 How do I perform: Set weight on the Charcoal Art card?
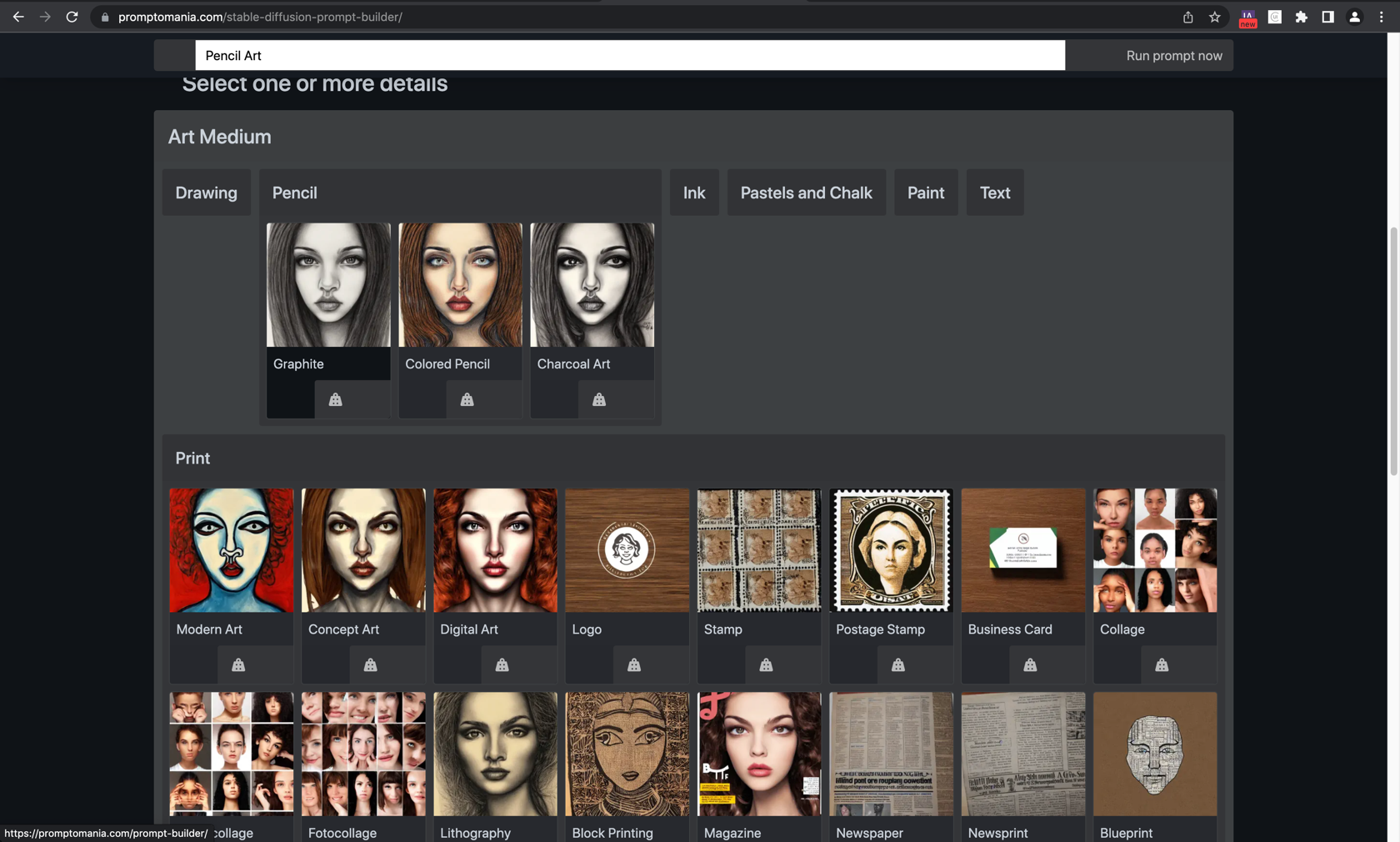point(599,400)
